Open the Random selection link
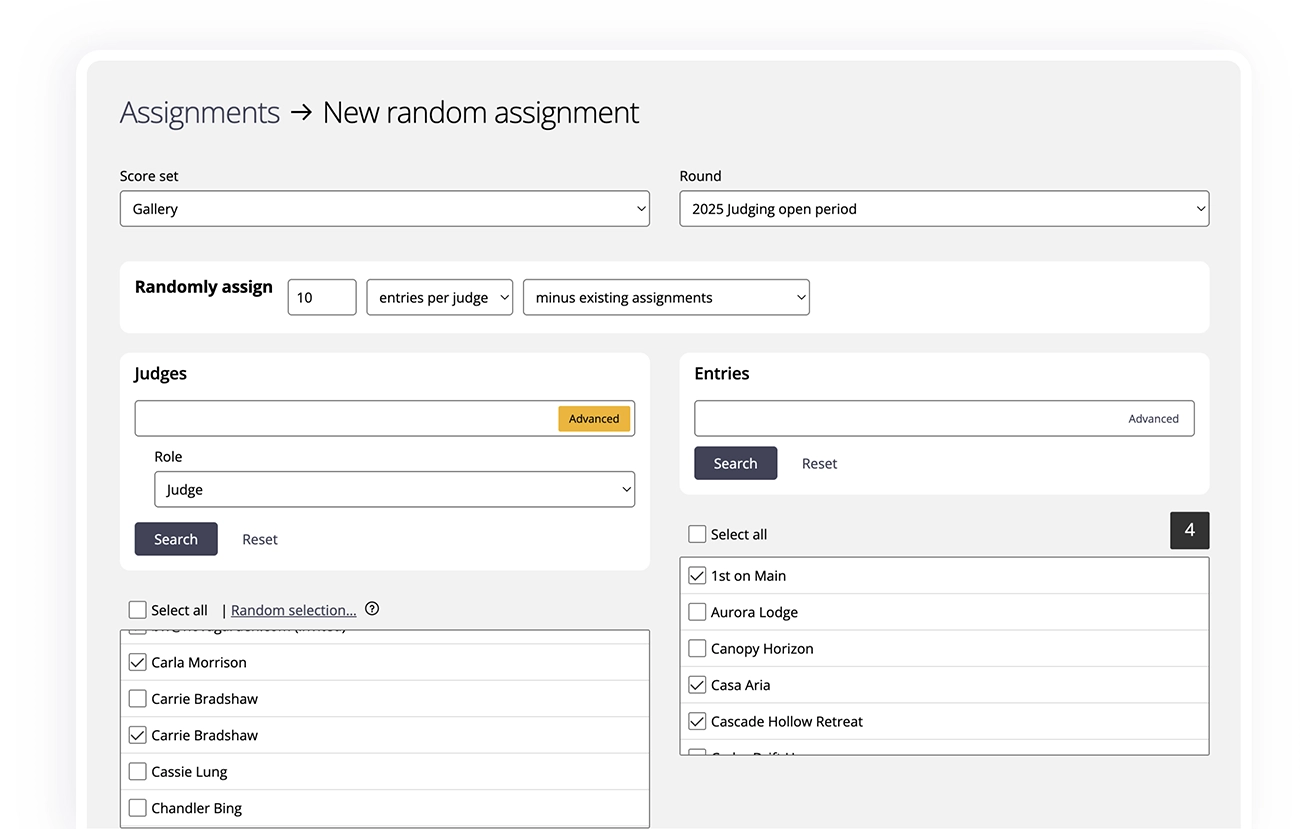Screen dimensions: 1300x829 293,610
